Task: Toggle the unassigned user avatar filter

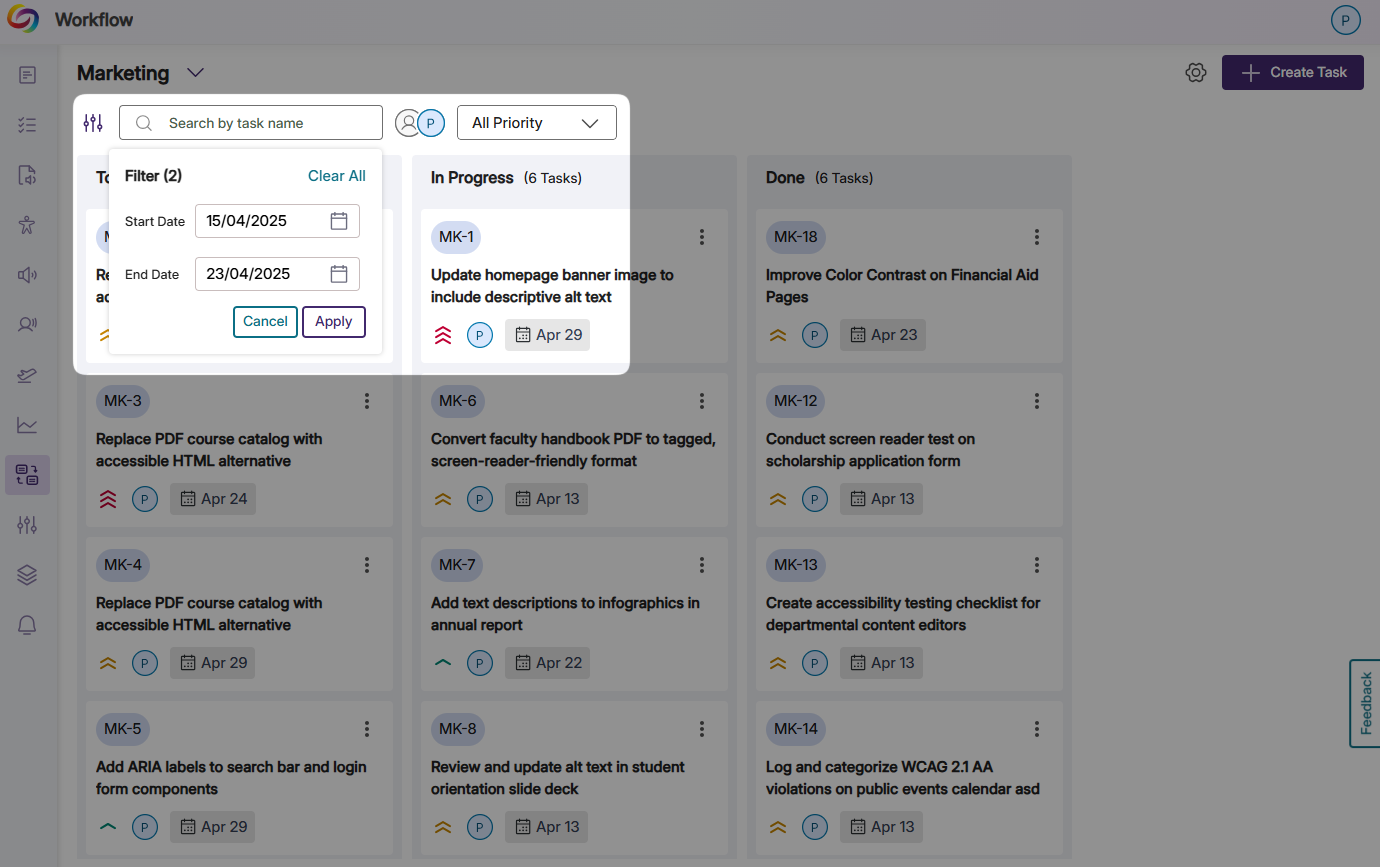Action: point(407,123)
